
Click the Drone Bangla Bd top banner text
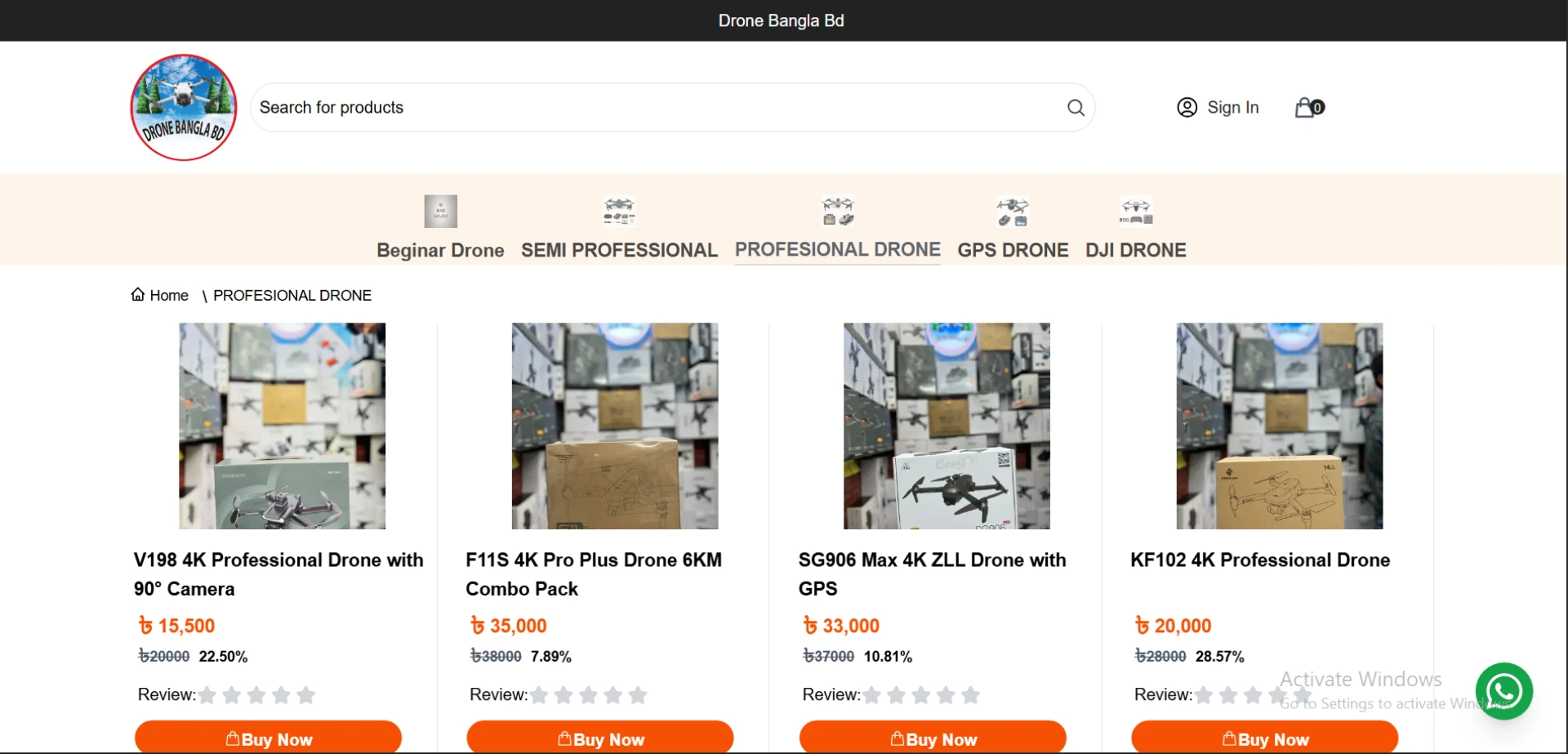tap(782, 20)
